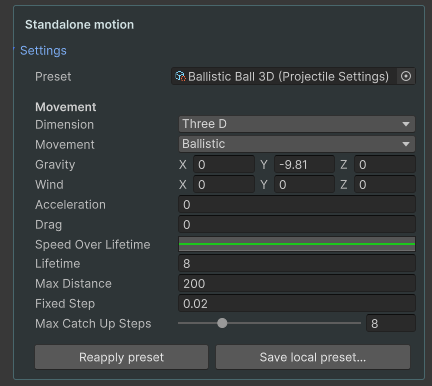Click the Acceleration label
Screen dimensions: 432x386
click(x=70, y=205)
